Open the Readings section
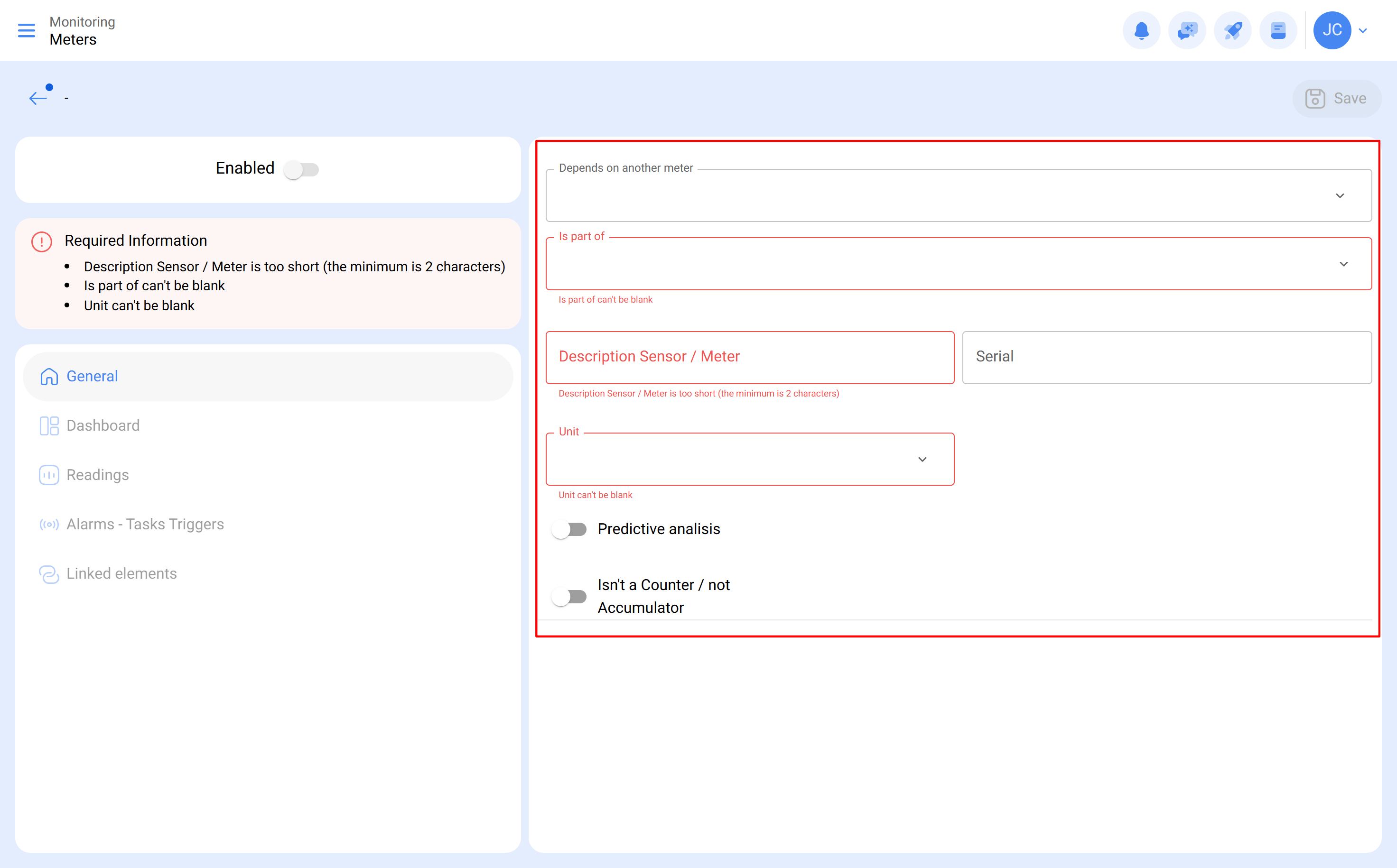The height and width of the screenshot is (868, 1397). click(x=268, y=475)
